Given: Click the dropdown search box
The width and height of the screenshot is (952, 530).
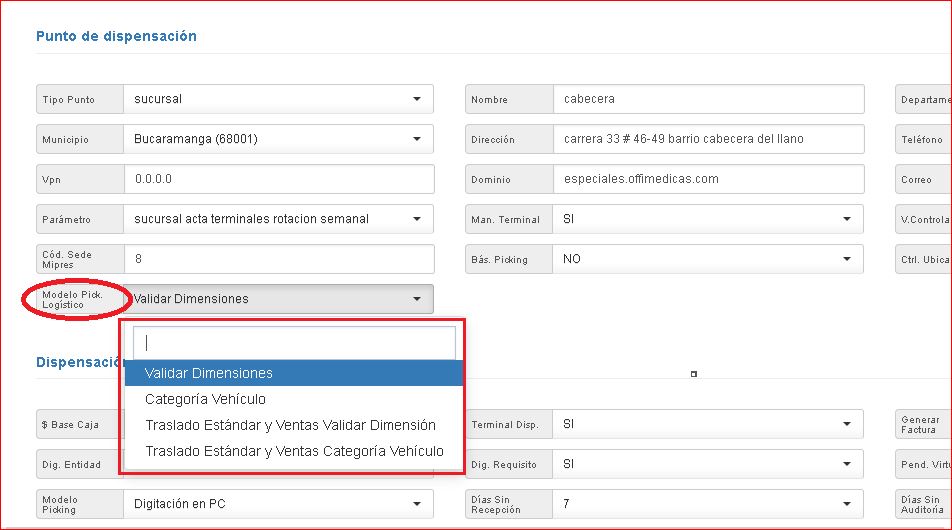Looking at the screenshot, I should click(x=294, y=343).
